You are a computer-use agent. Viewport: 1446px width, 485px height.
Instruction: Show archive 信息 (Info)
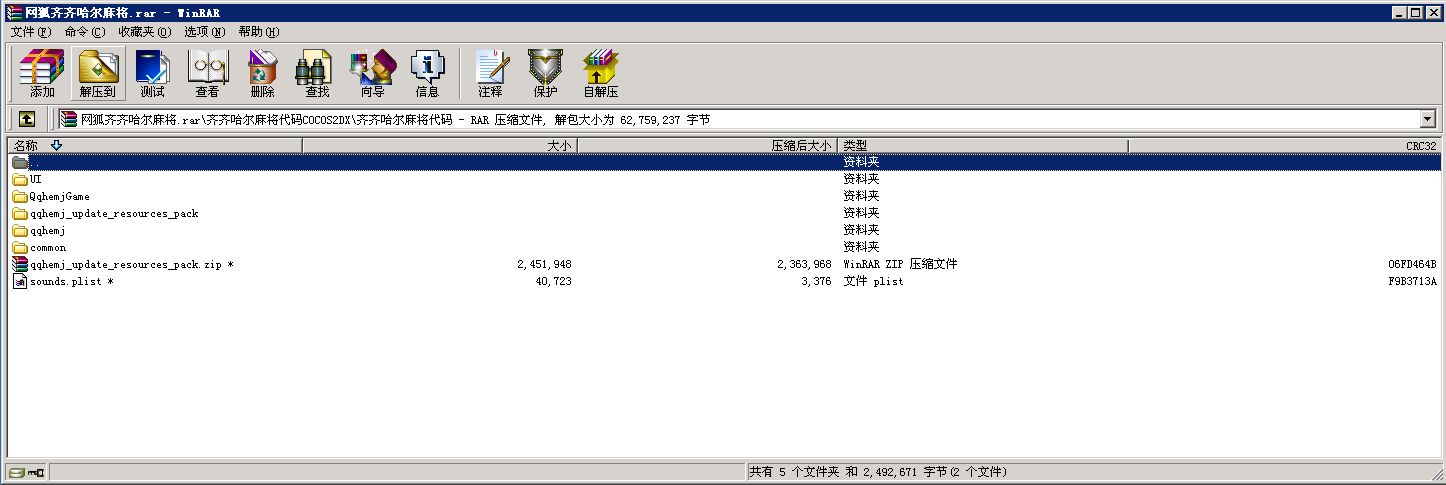[427, 74]
